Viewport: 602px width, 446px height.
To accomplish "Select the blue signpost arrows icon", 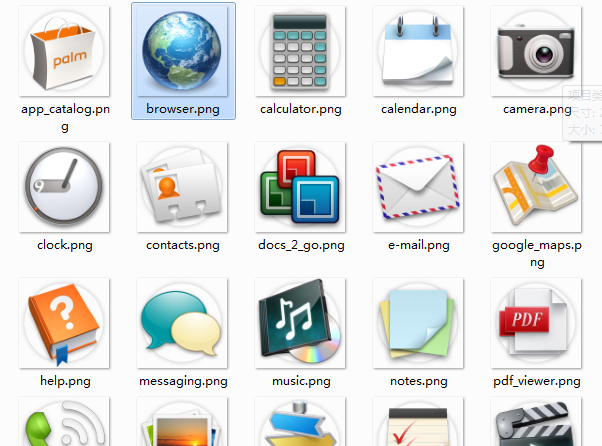I will pos(300,421).
